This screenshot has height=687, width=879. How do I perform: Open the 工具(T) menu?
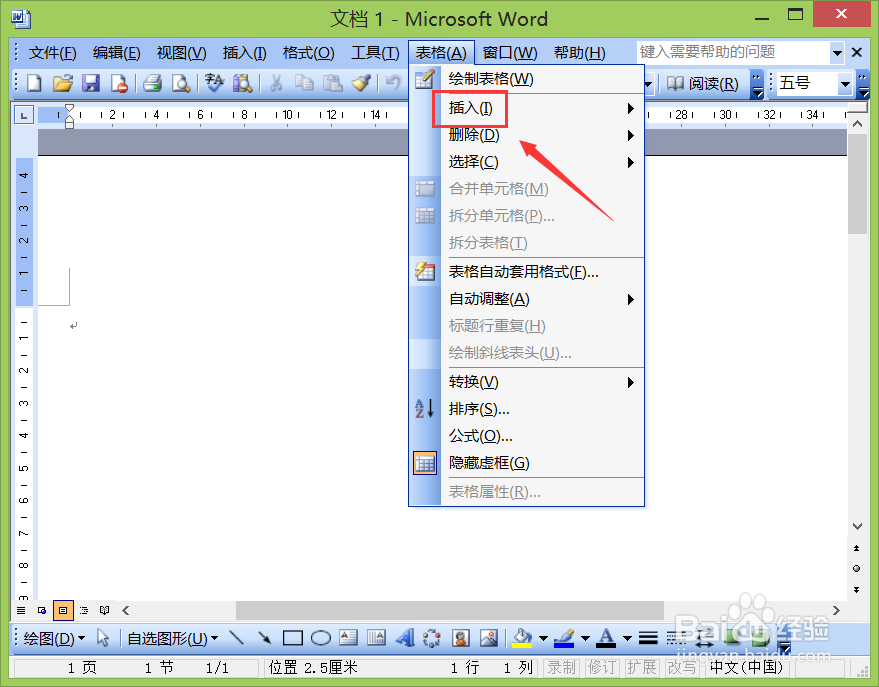point(375,53)
